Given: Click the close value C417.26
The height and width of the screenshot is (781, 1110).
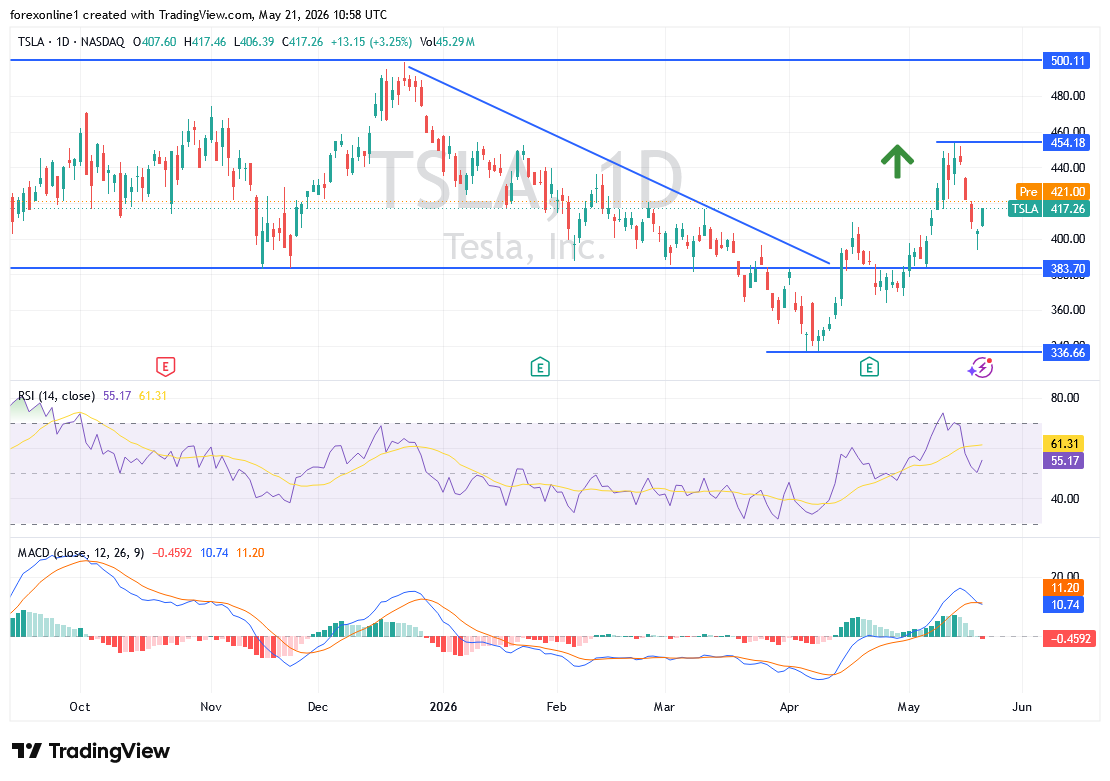Looking at the screenshot, I should pyautogui.click(x=302, y=42).
